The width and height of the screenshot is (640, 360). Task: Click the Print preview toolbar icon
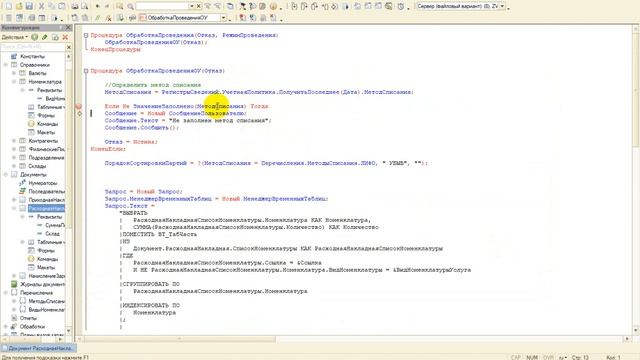pos(84,7)
